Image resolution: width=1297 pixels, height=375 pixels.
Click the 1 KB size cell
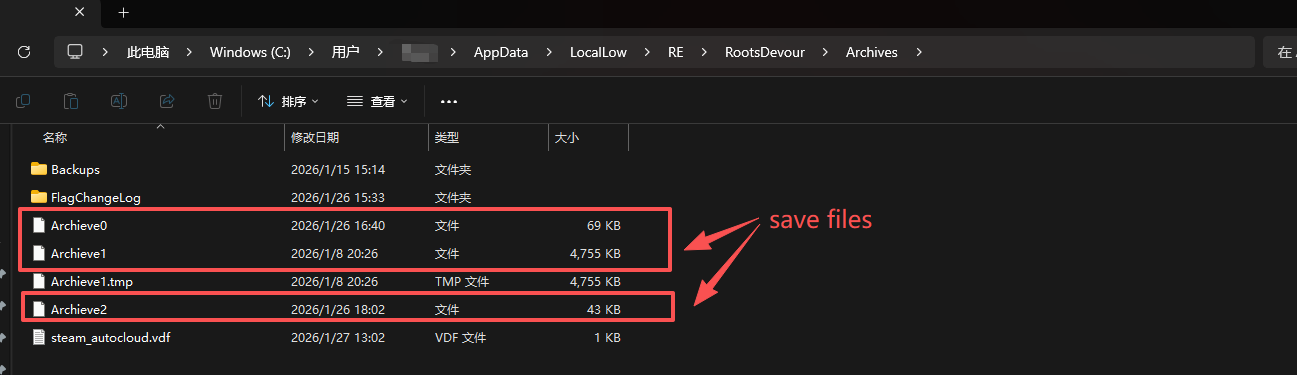[607, 338]
